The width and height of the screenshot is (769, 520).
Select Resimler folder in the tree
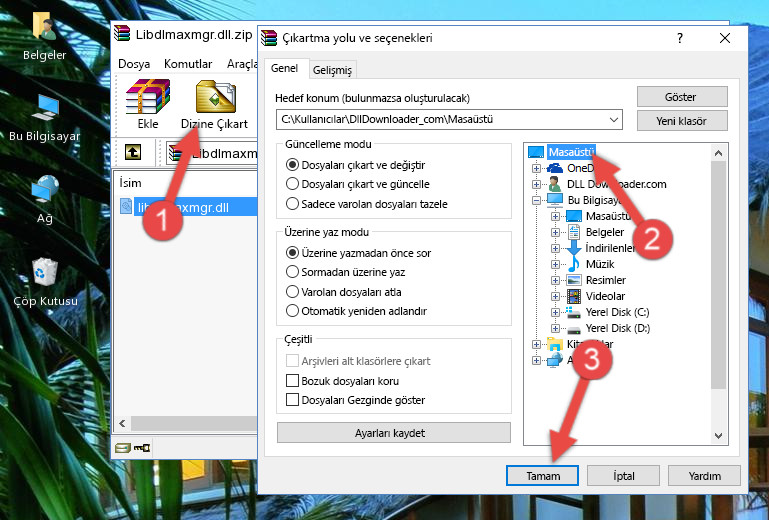tap(606, 280)
